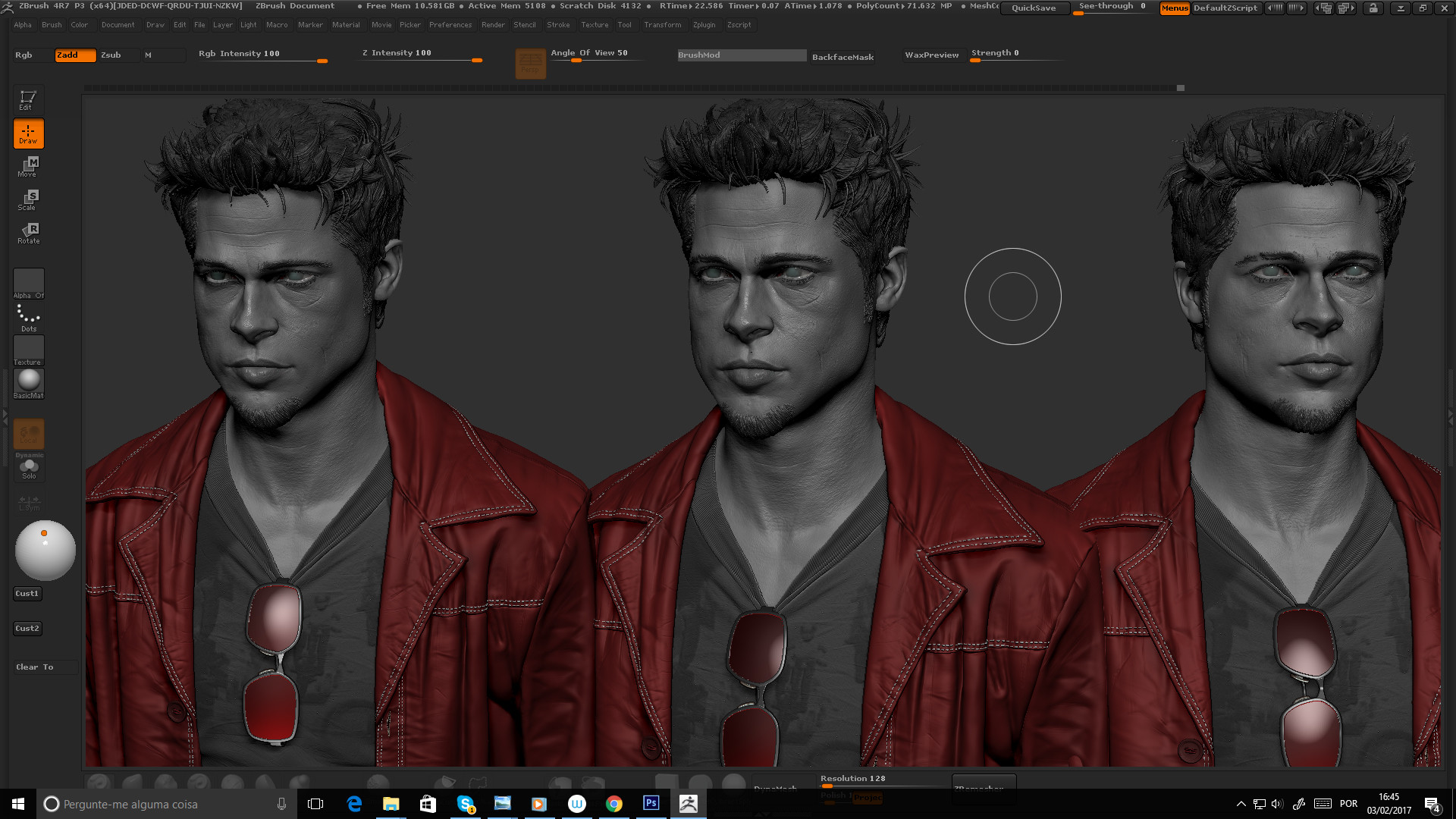Screen dimensions: 1456x819
Task: Open the Texture selector thumbnail
Action: point(29,350)
